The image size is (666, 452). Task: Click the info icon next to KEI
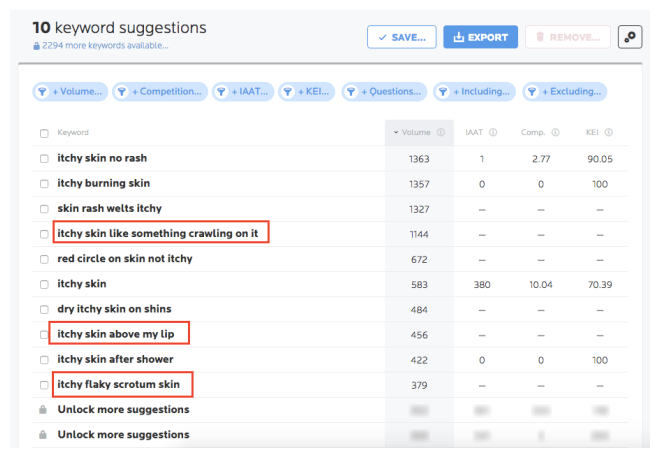(608, 132)
